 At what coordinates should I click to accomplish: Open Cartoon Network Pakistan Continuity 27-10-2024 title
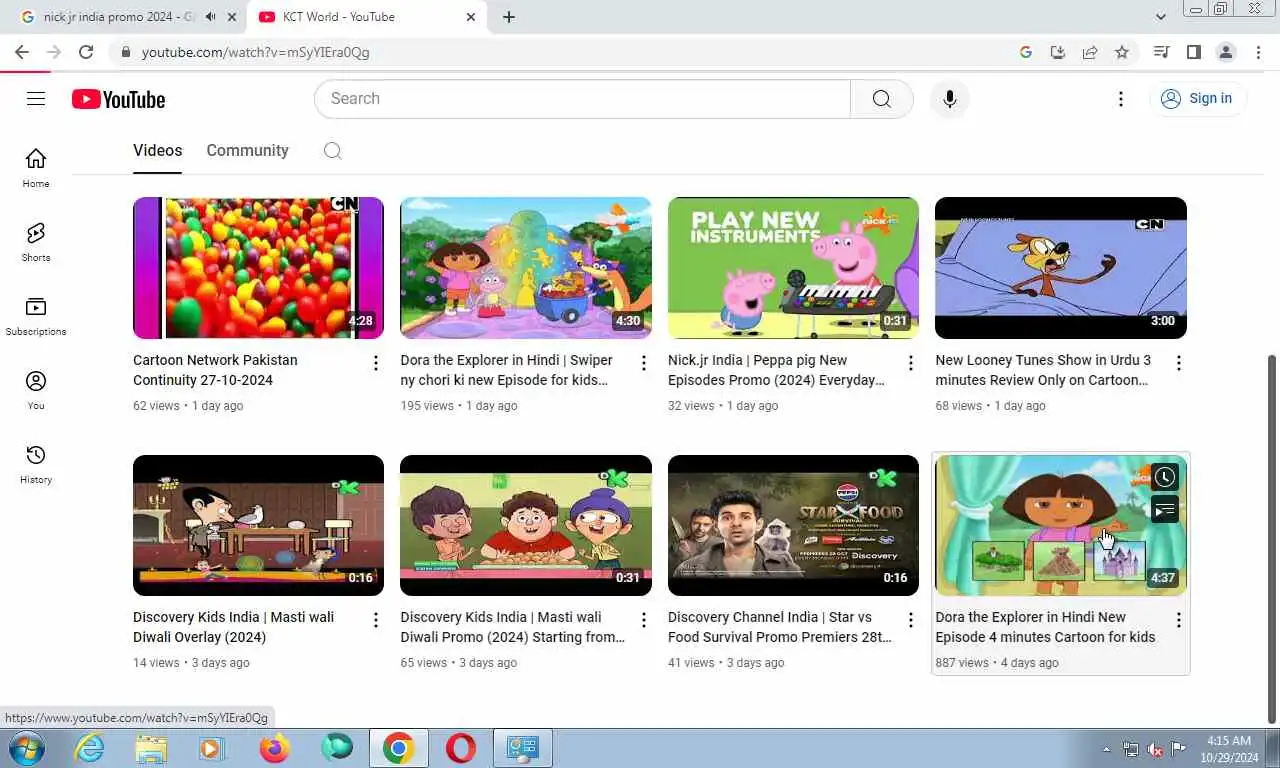click(215, 370)
